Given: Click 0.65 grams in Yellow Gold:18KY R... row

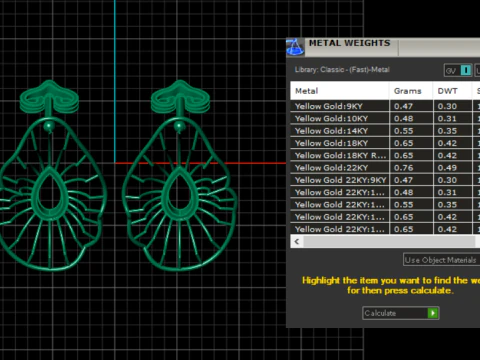Looking at the screenshot, I should click(x=403, y=156).
